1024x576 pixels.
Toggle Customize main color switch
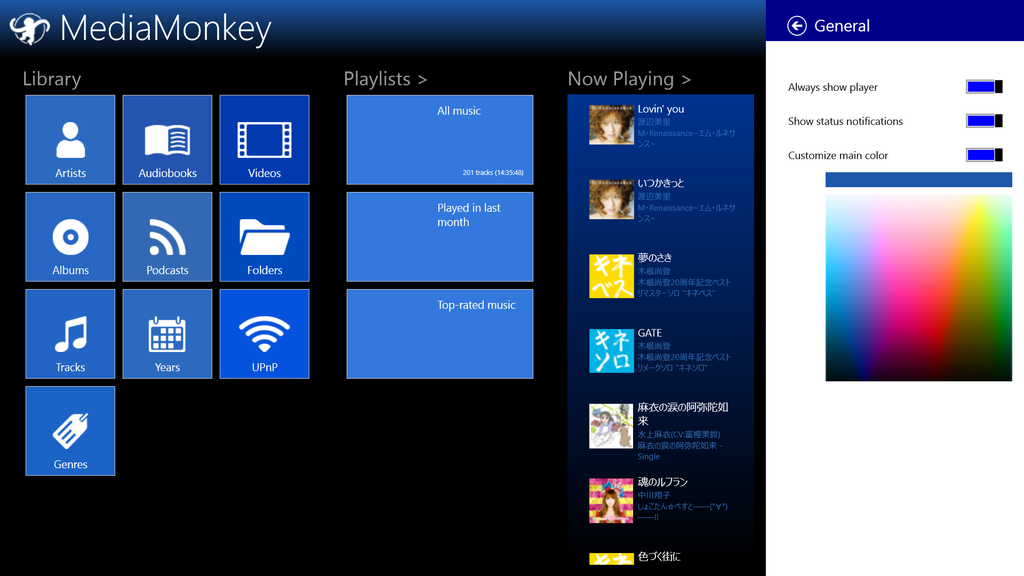tap(984, 155)
